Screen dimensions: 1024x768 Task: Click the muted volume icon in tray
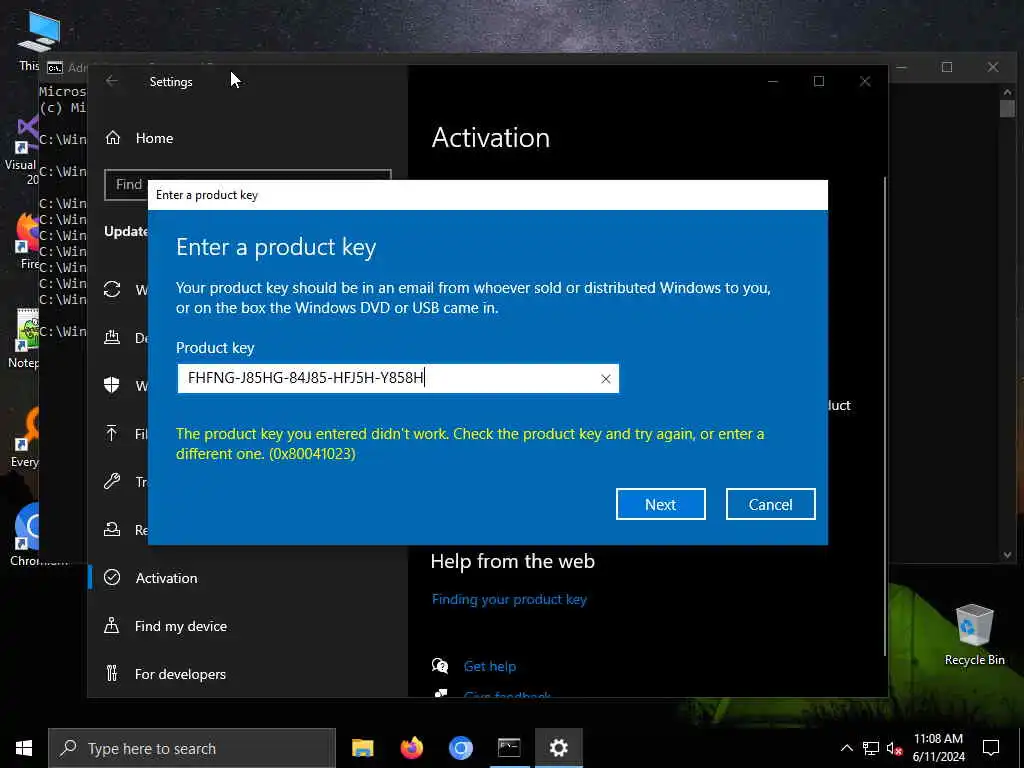click(895, 748)
